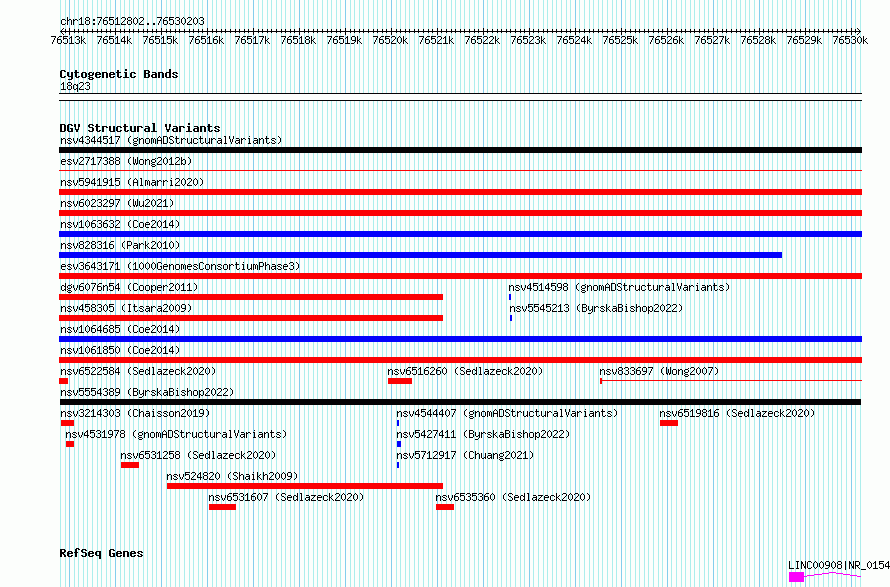Click the thin red esv2717388 variant line
The width and height of the screenshot is (890, 587).
tap(460, 170)
